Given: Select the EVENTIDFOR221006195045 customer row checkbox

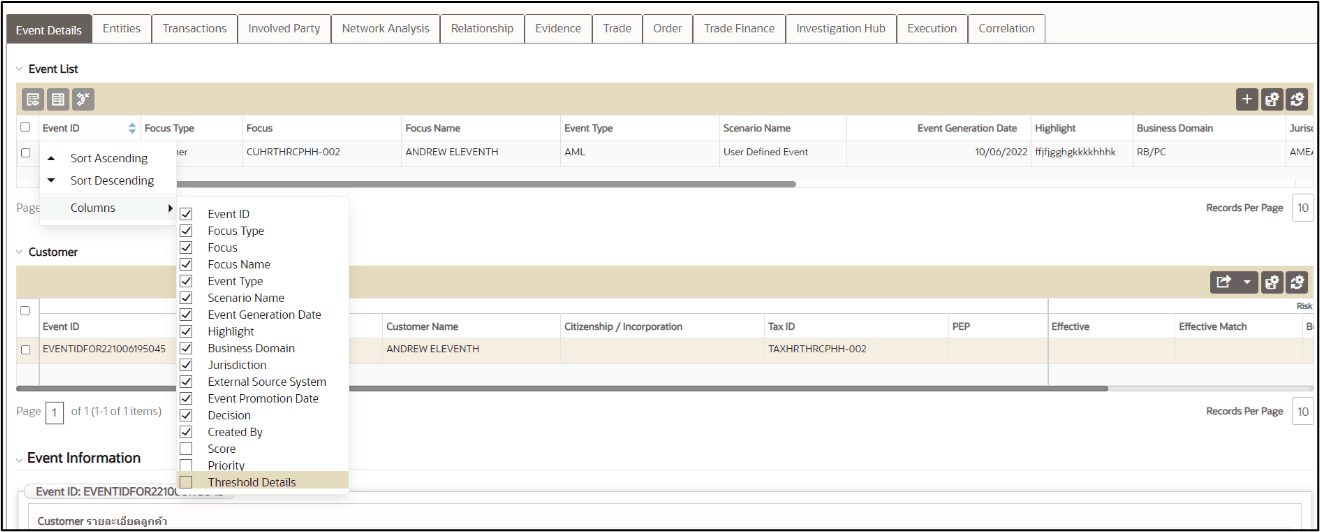Looking at the screenshot, I should [x=25, y=349].
